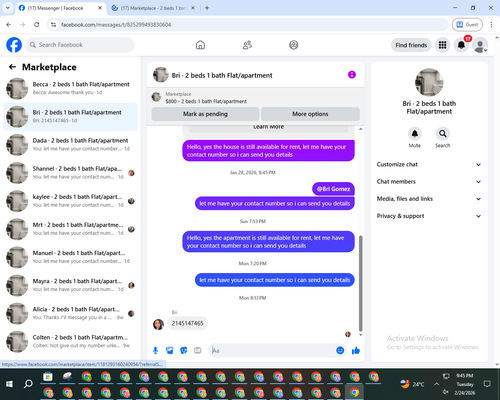
Task: Expand Media, files and links section
Action: (429, 199)
